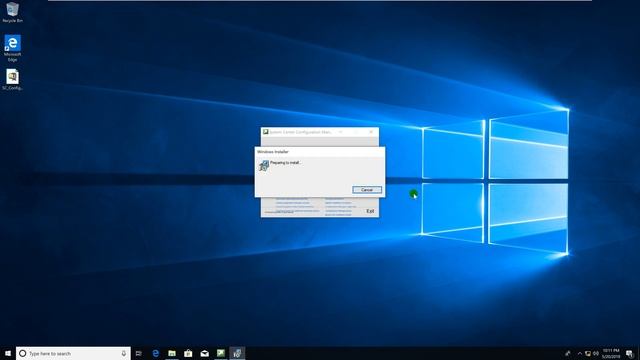Open the taskbar clock and date
Viewport: 640px width, 360px height.
pyautogui.click(x=611, y=353)
